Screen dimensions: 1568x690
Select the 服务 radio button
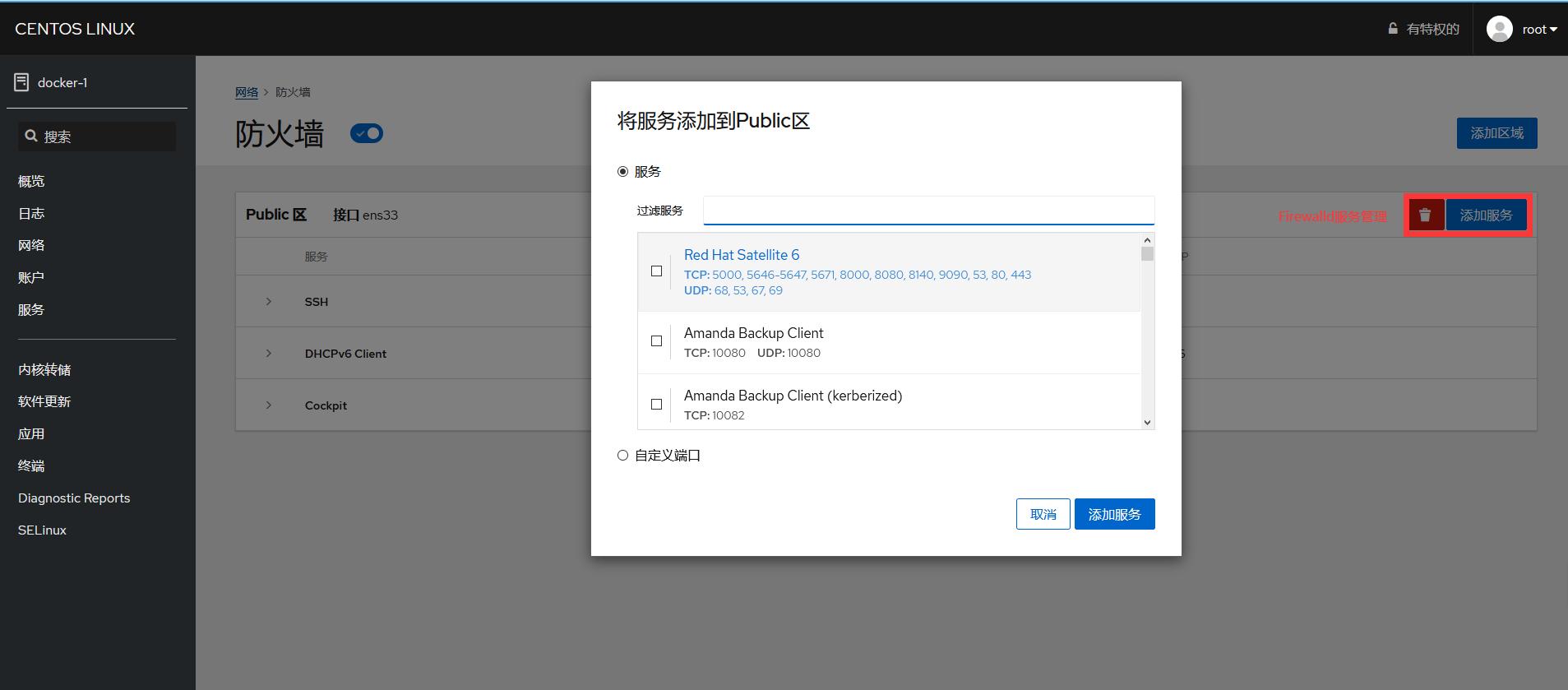pos(622,172)
